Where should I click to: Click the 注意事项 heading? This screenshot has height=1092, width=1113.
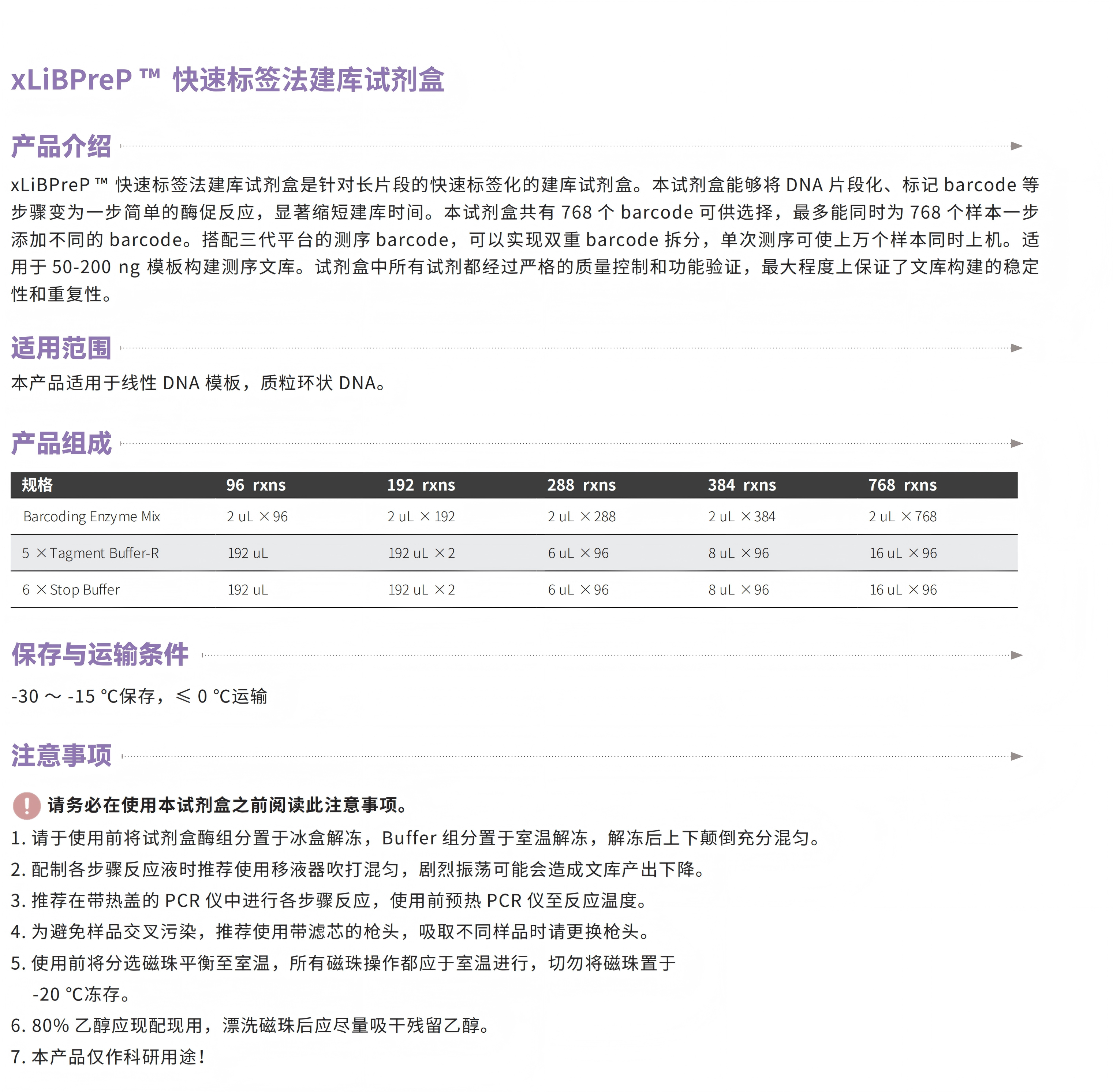[61, 756]
